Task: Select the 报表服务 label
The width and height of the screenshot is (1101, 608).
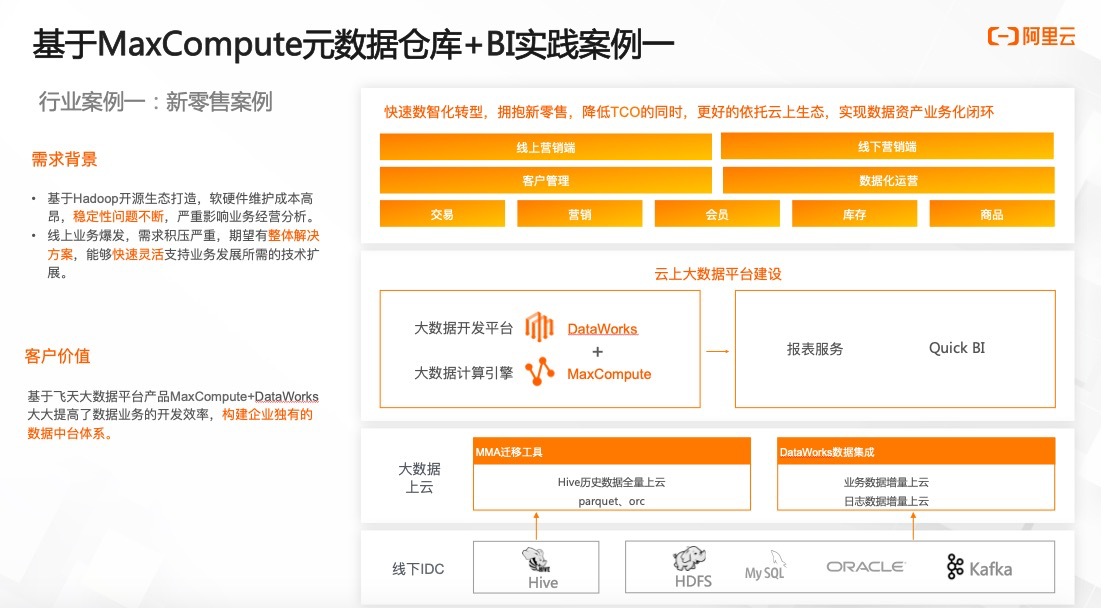Action: pos(815,349)
